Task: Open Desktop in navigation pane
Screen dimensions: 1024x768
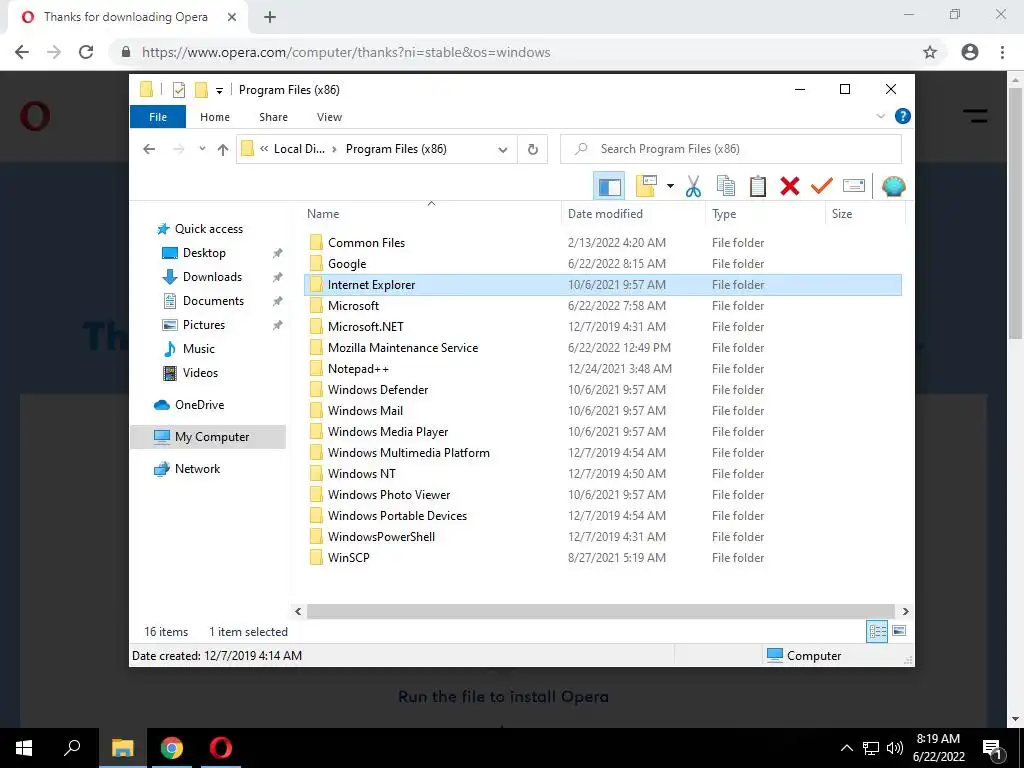Action: click(x=204, y=253)
